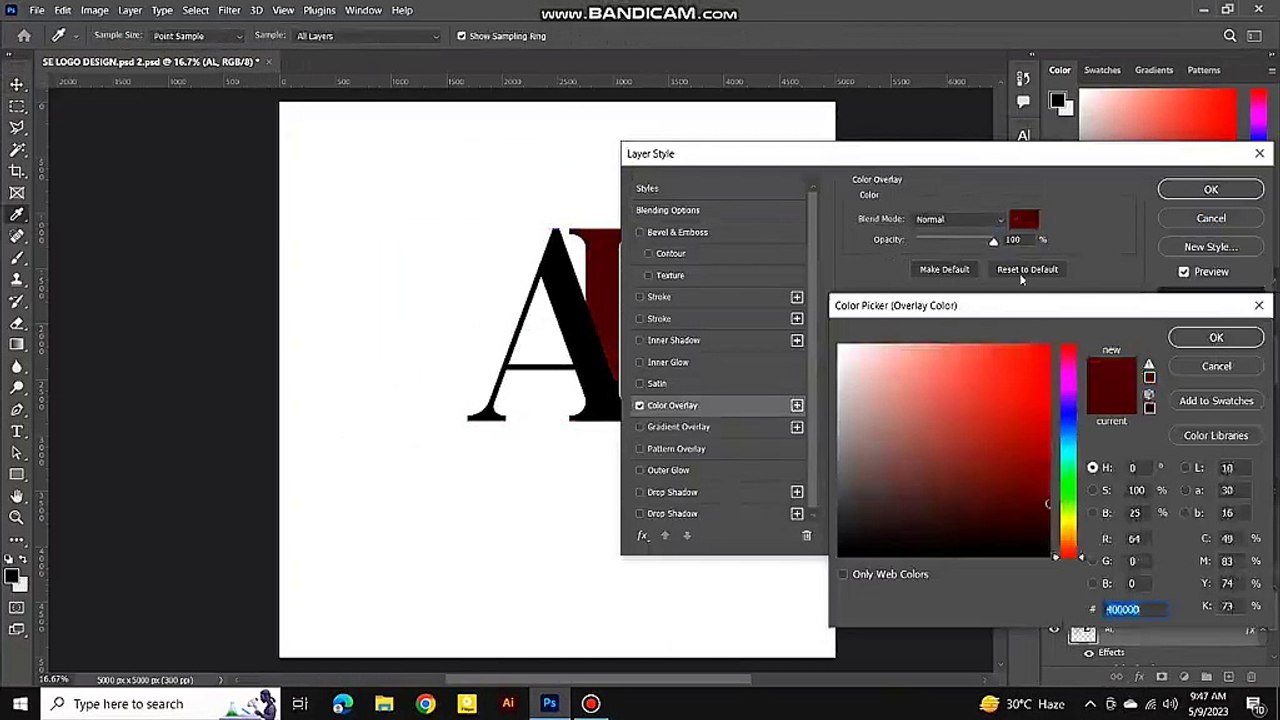Open the Sample All Layers dropdown
The height and width of the screenshot is (720, 1280).
tap(367, 36)
